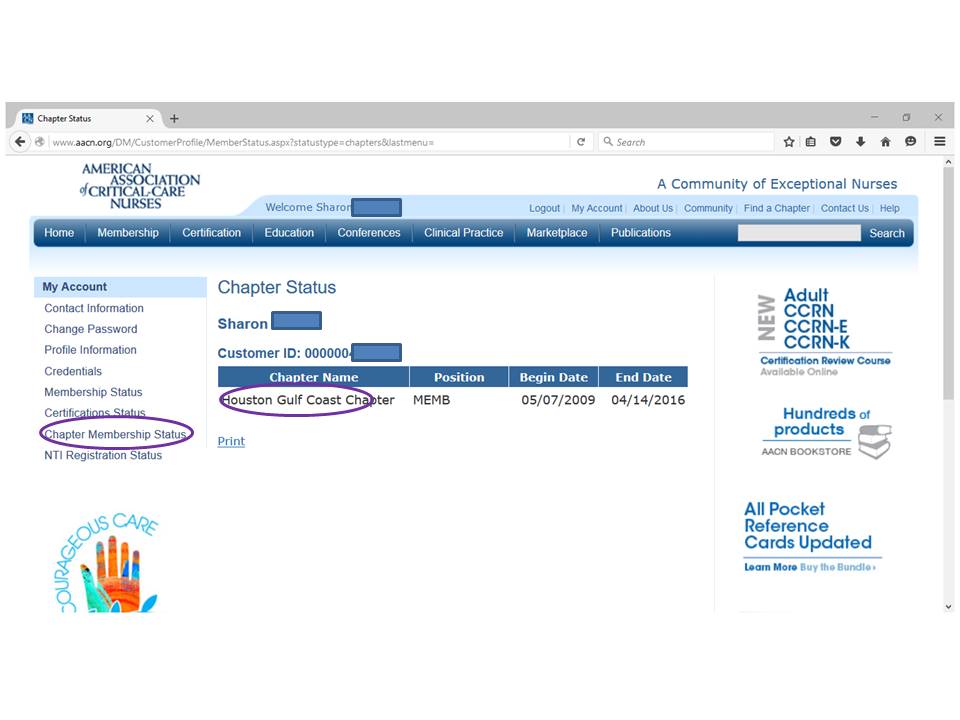The image size is (960, 720).
Task: Click the MEMB position cell
Action: (x=432, y=400)
